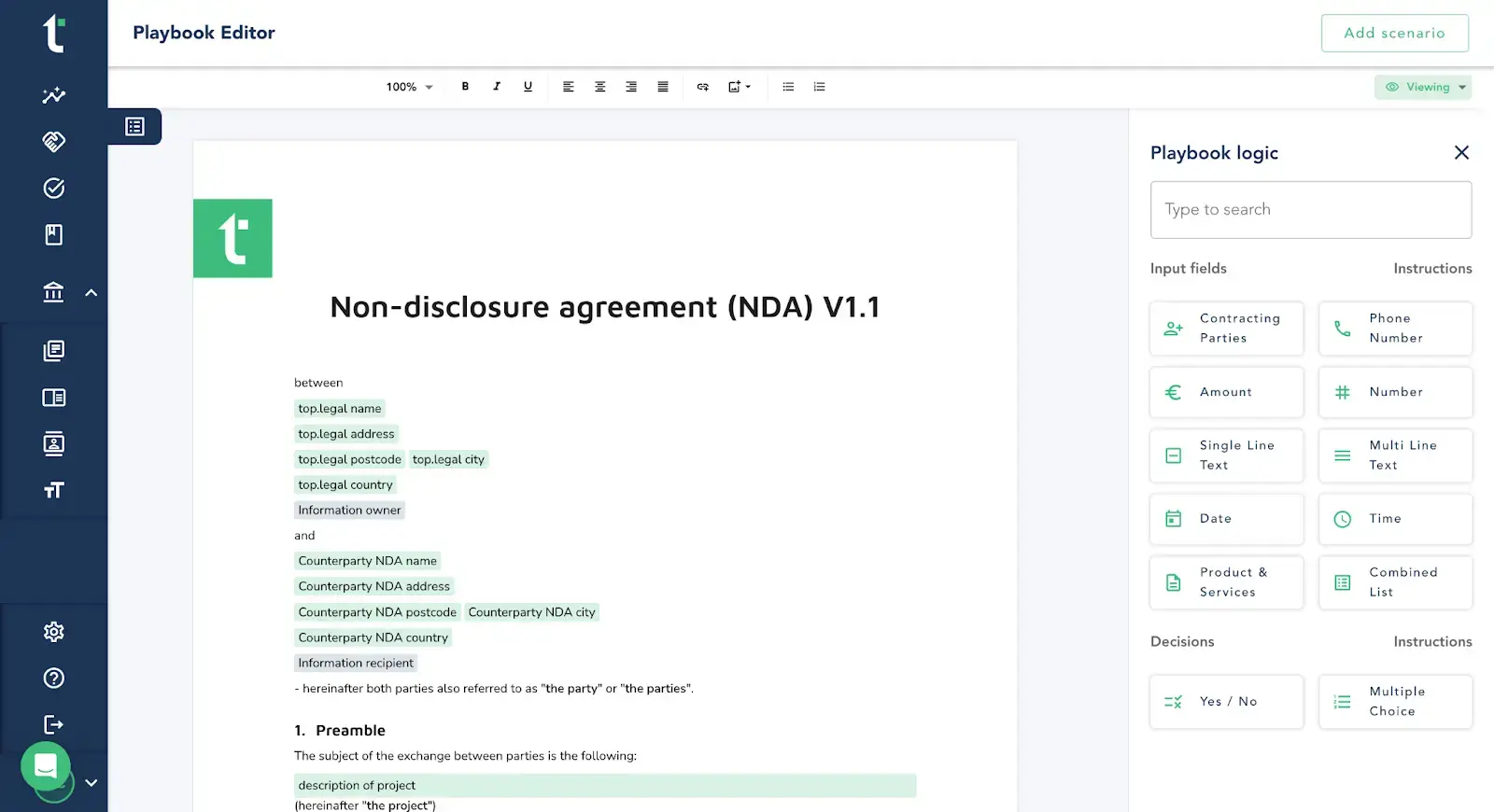Add a Contracting Parties field

pos(1227,329)
